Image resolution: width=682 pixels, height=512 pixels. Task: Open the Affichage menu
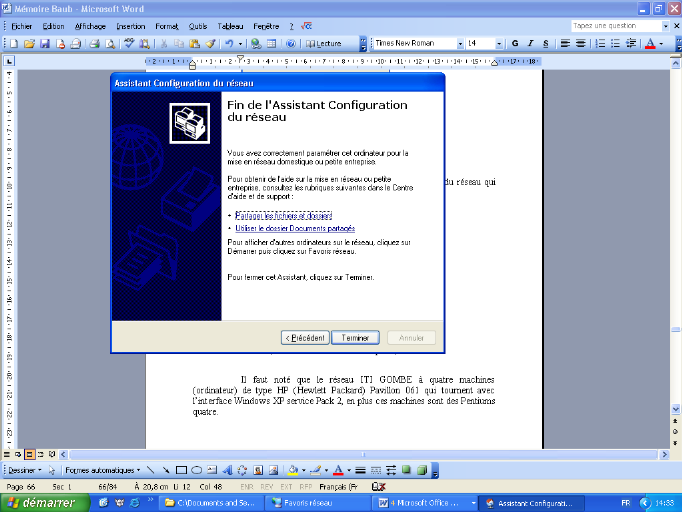tap(90, 27)
